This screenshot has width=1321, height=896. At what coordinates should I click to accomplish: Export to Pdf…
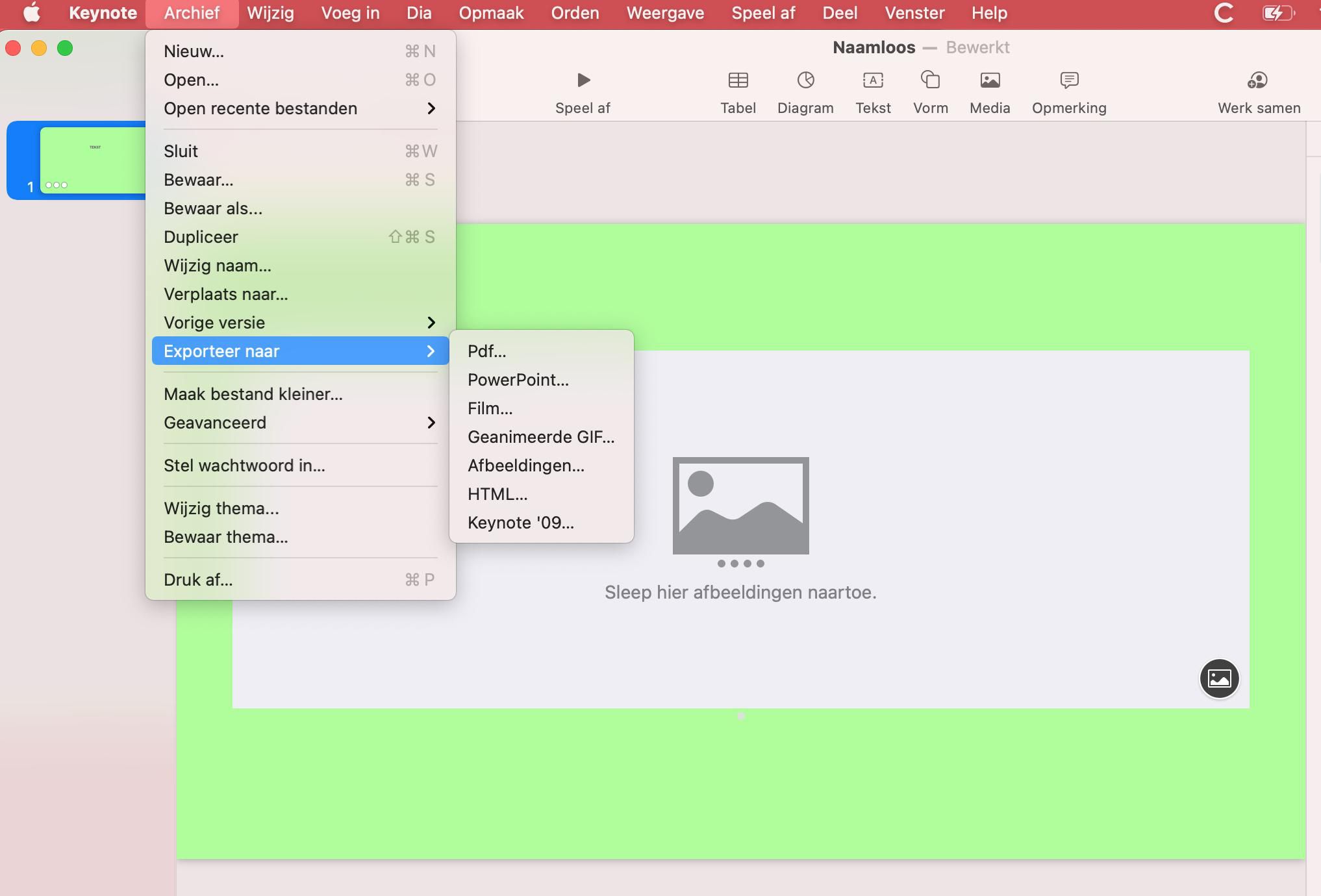(542, 351)
